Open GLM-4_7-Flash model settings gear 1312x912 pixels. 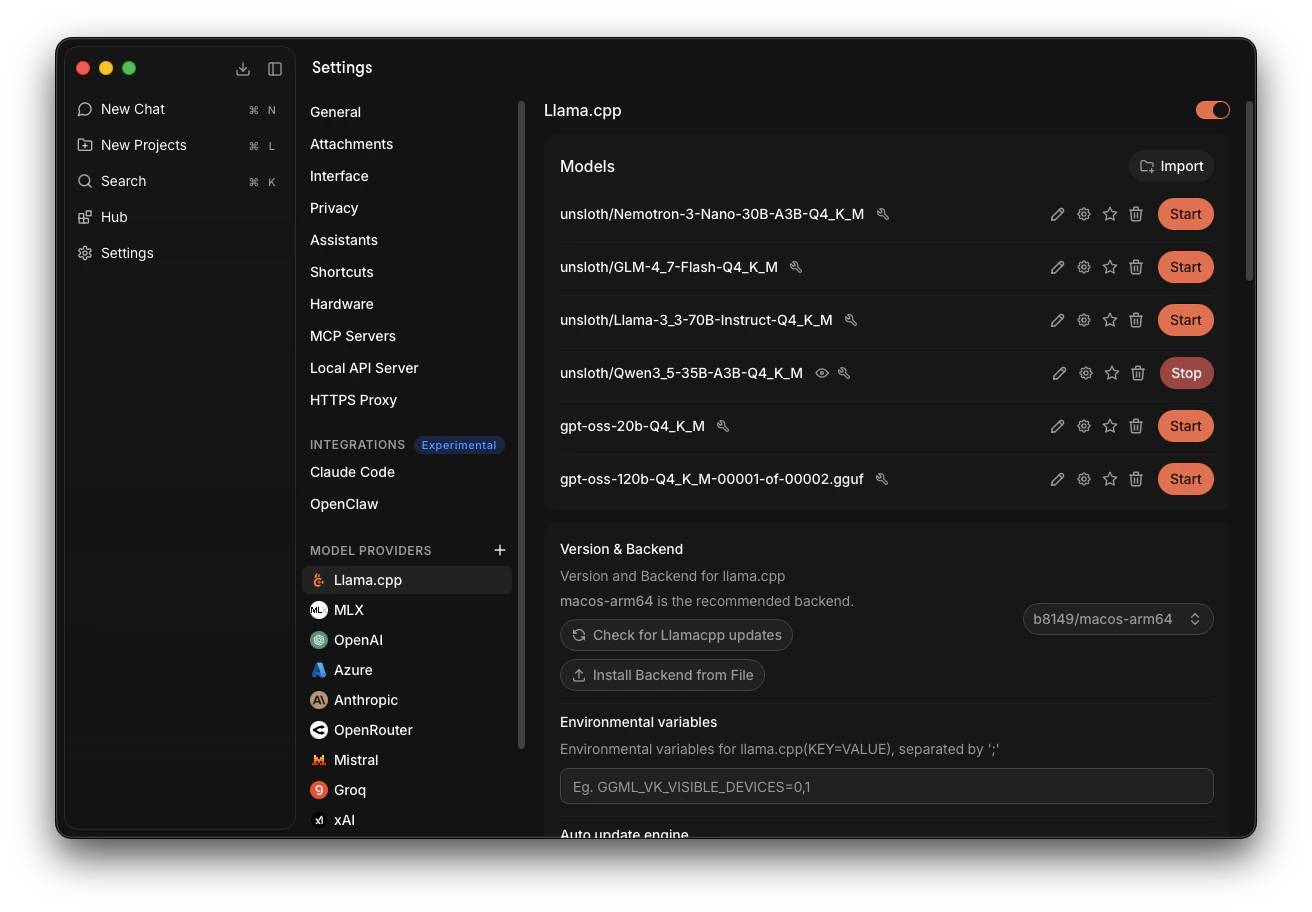click(1083, 267)
